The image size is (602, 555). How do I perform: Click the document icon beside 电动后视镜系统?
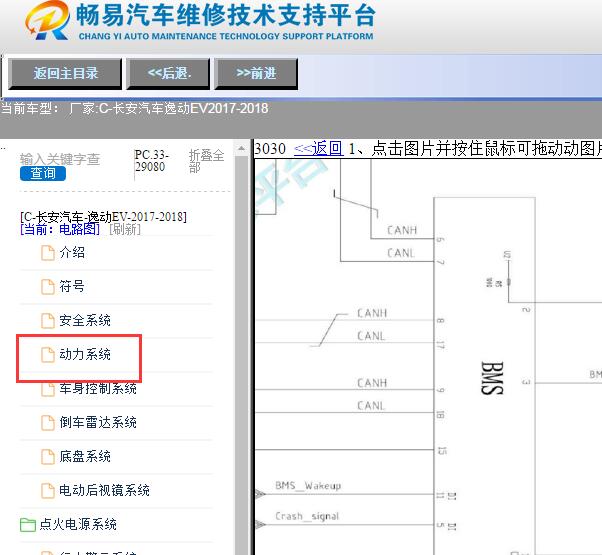click(x=48, y=491)
